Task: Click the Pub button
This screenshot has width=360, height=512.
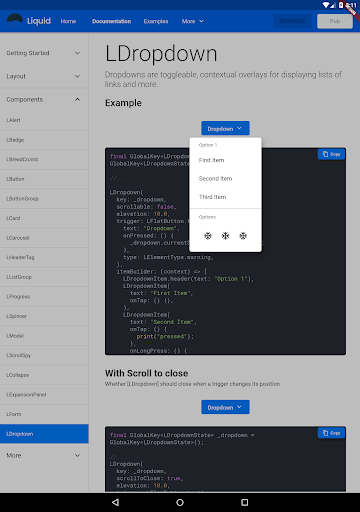Action: pos(335,21)
